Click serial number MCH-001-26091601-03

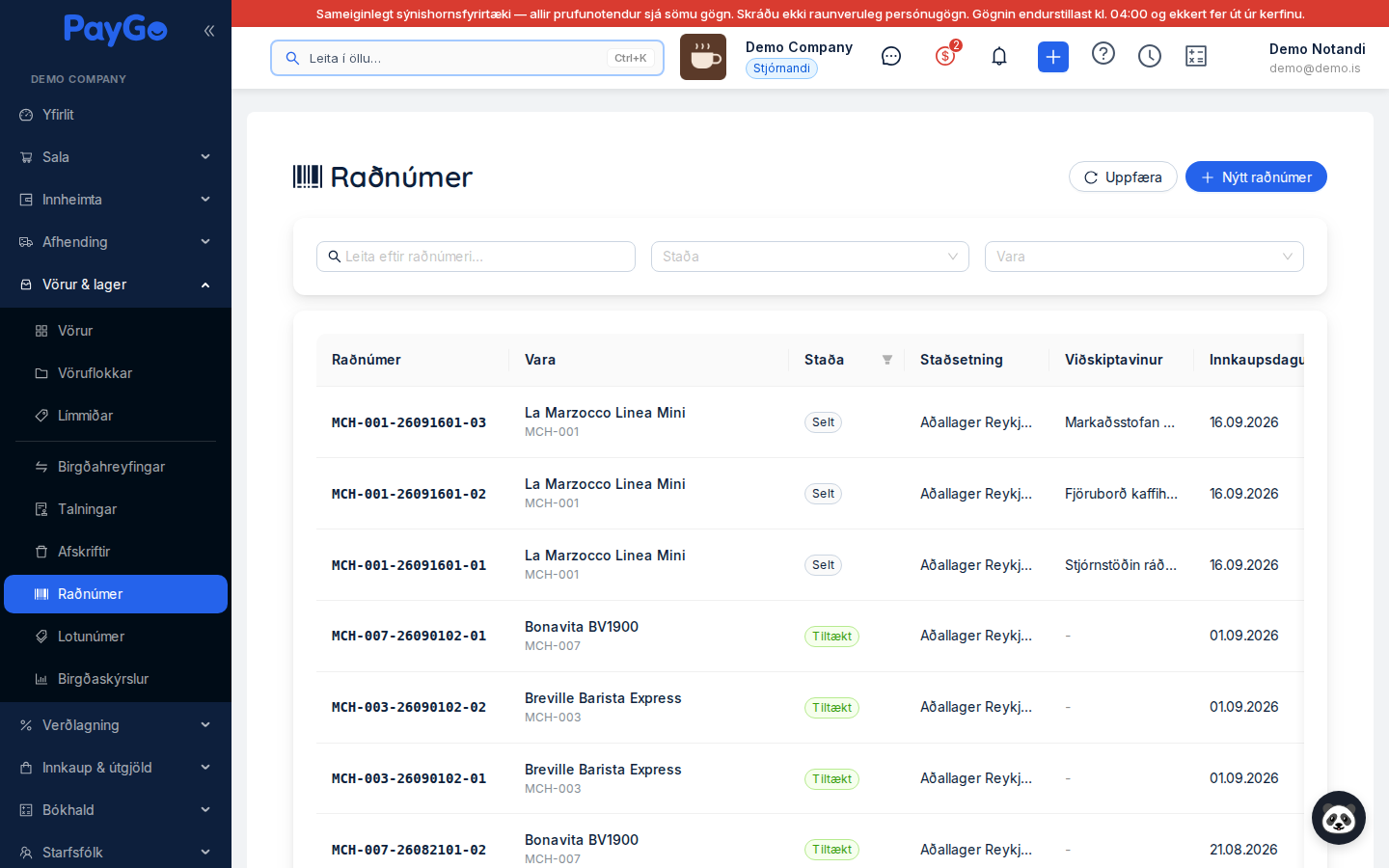(409, 422)
